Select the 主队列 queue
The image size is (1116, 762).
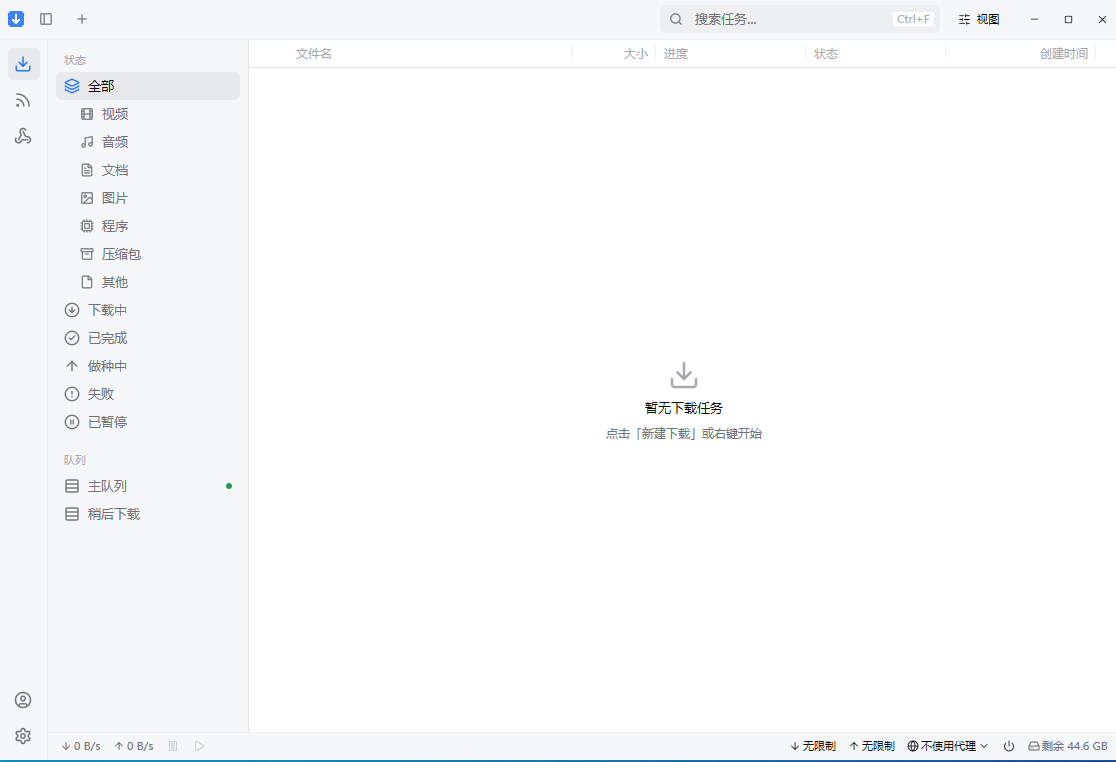[x=148, y=486]
